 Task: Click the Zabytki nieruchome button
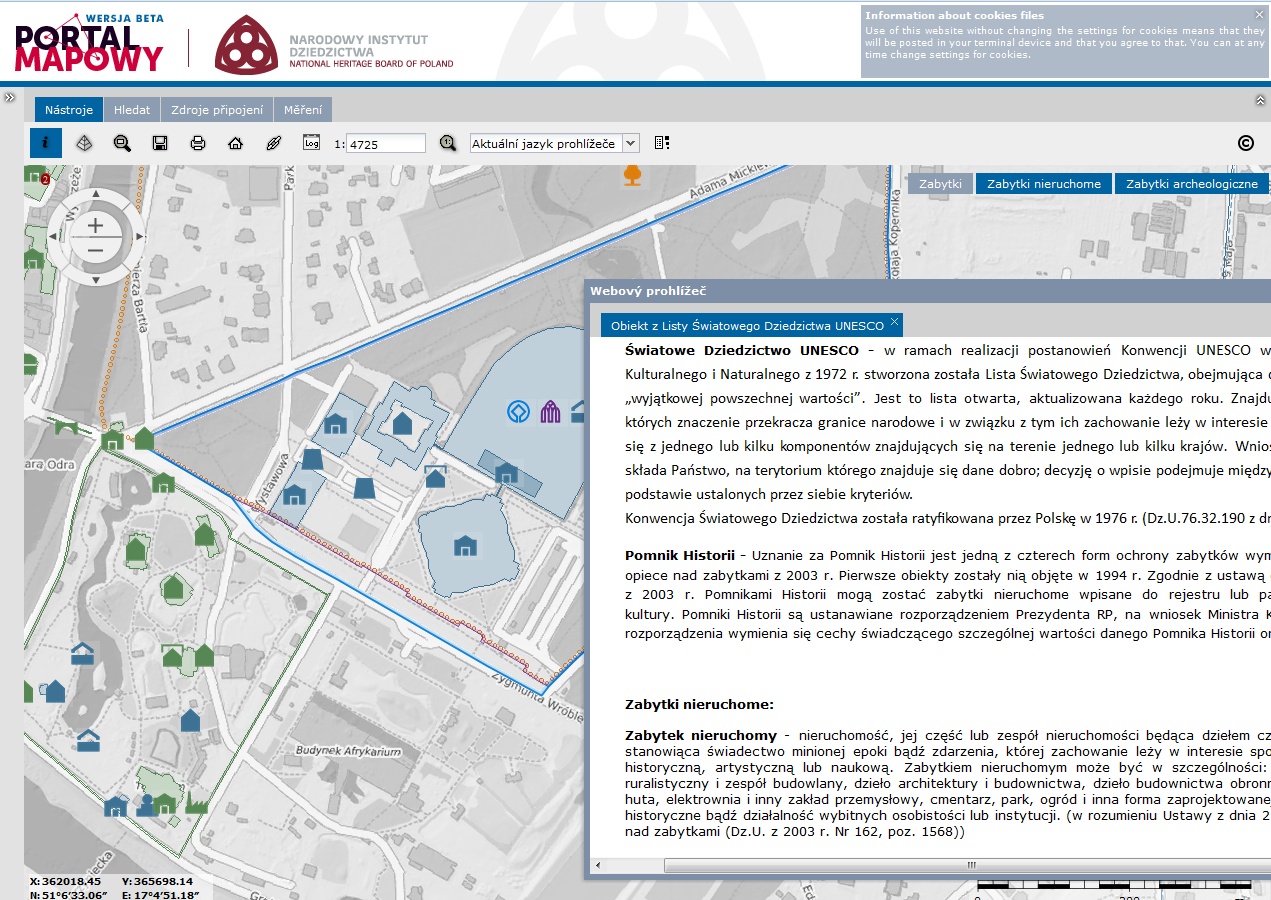[x=1044, y=184]
